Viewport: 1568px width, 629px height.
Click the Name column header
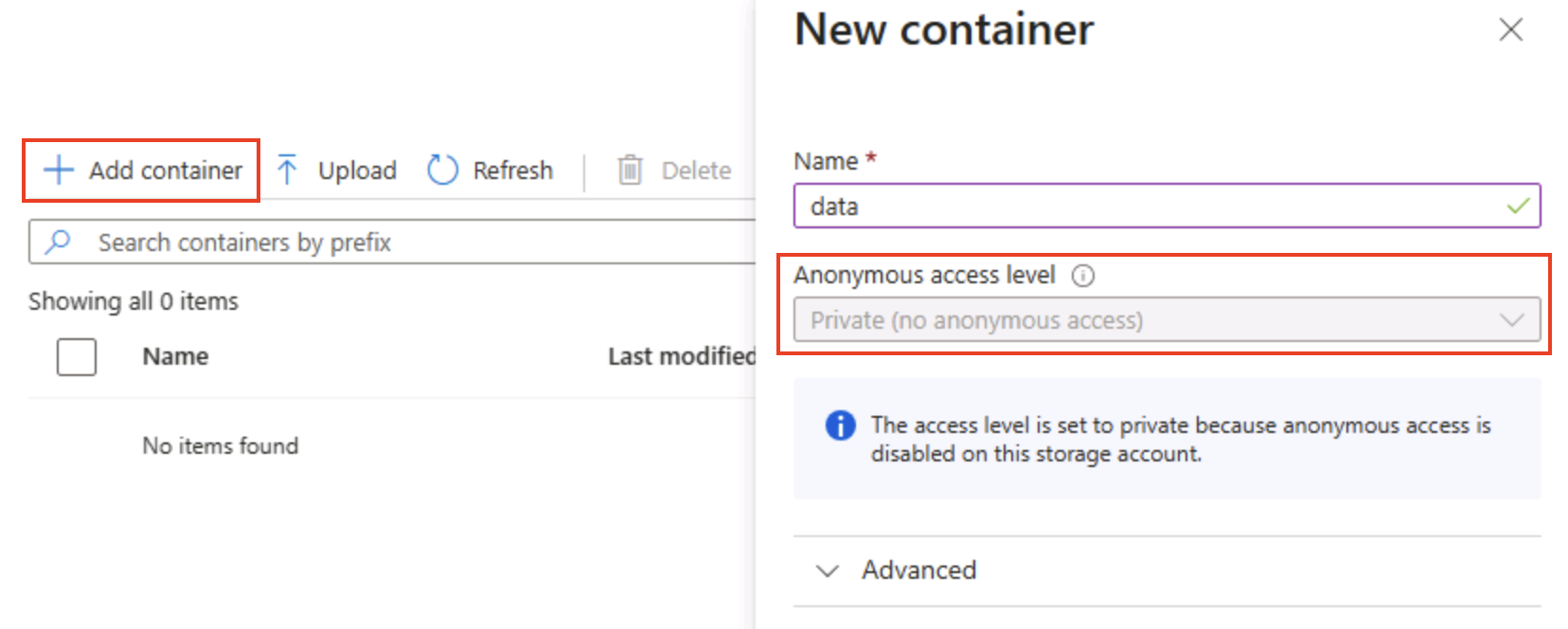coord(175,356)
